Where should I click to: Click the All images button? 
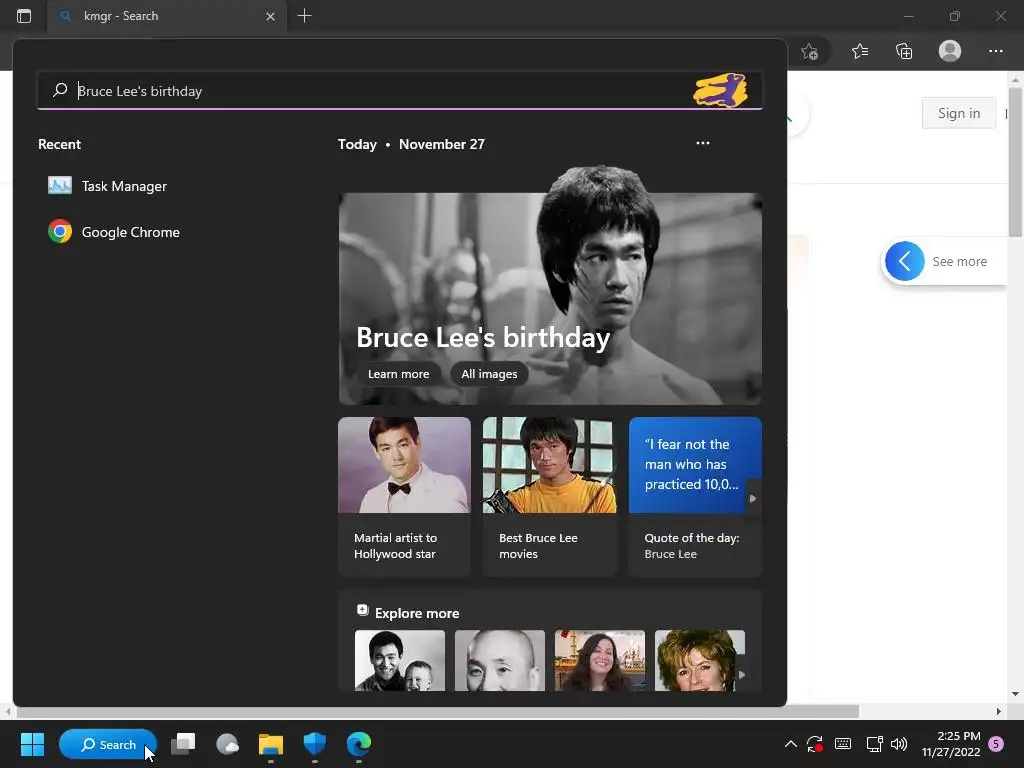pyautogui.click(x=489, y=374)
